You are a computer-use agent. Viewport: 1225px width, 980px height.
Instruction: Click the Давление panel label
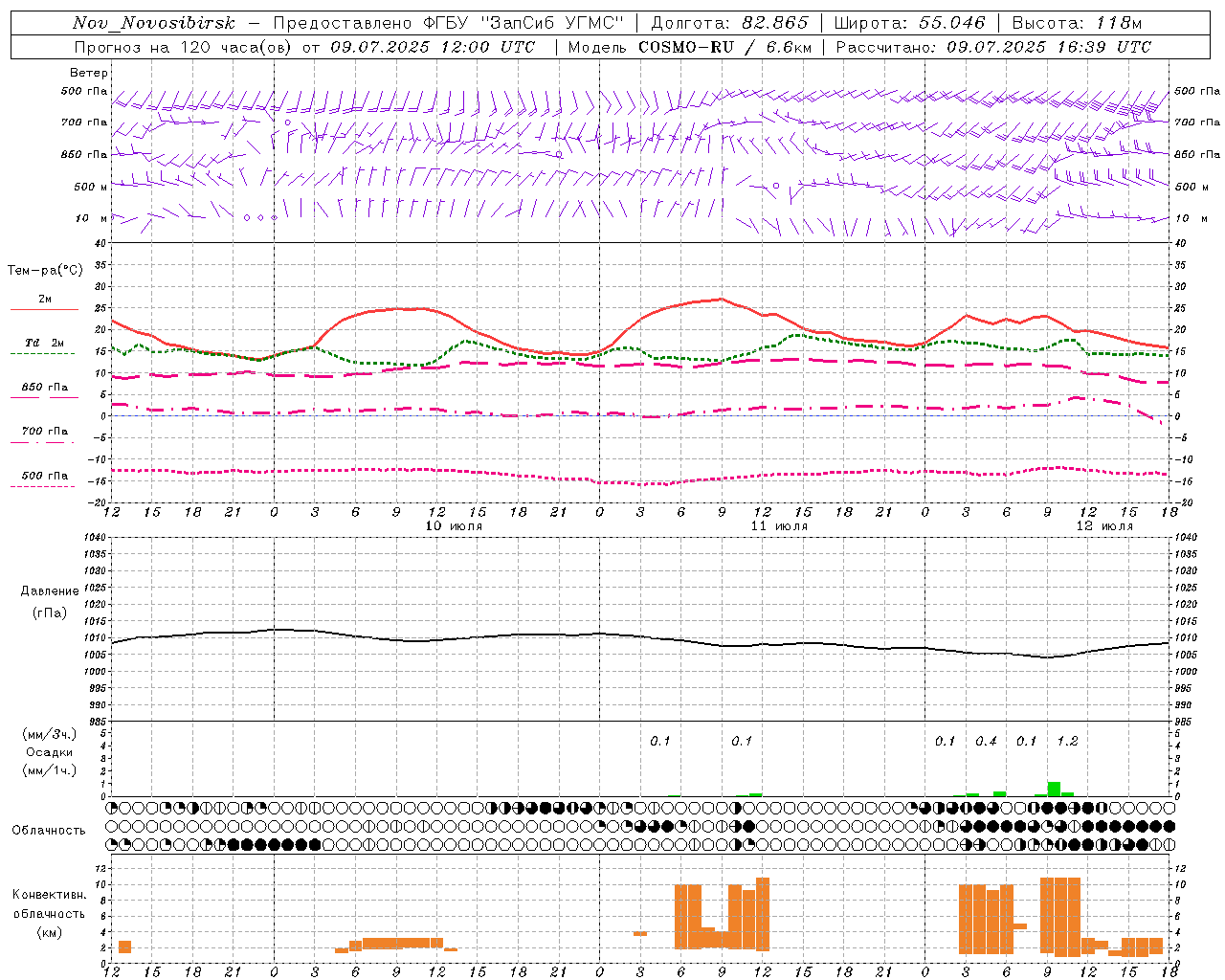click(x=50, y=591)
